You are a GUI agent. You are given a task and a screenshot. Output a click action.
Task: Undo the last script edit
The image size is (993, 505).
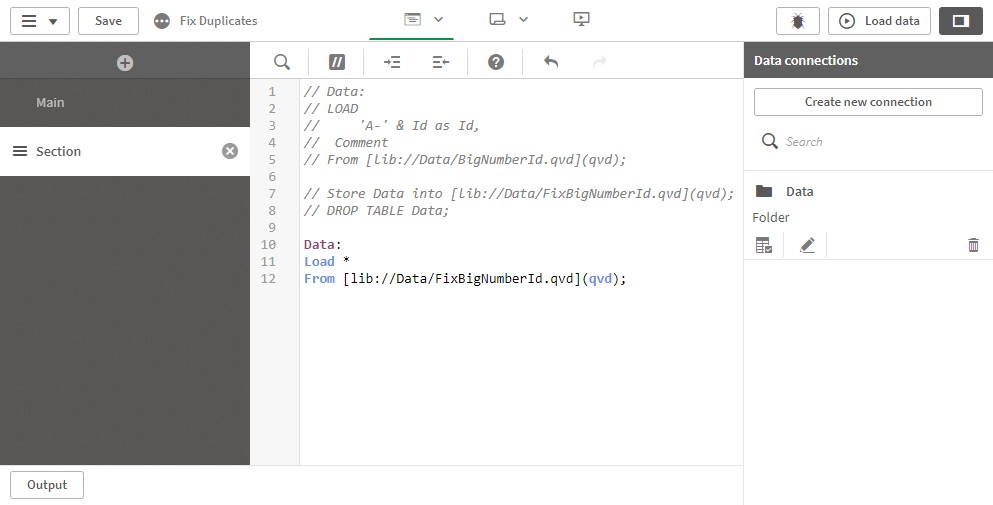pos(551,61)
